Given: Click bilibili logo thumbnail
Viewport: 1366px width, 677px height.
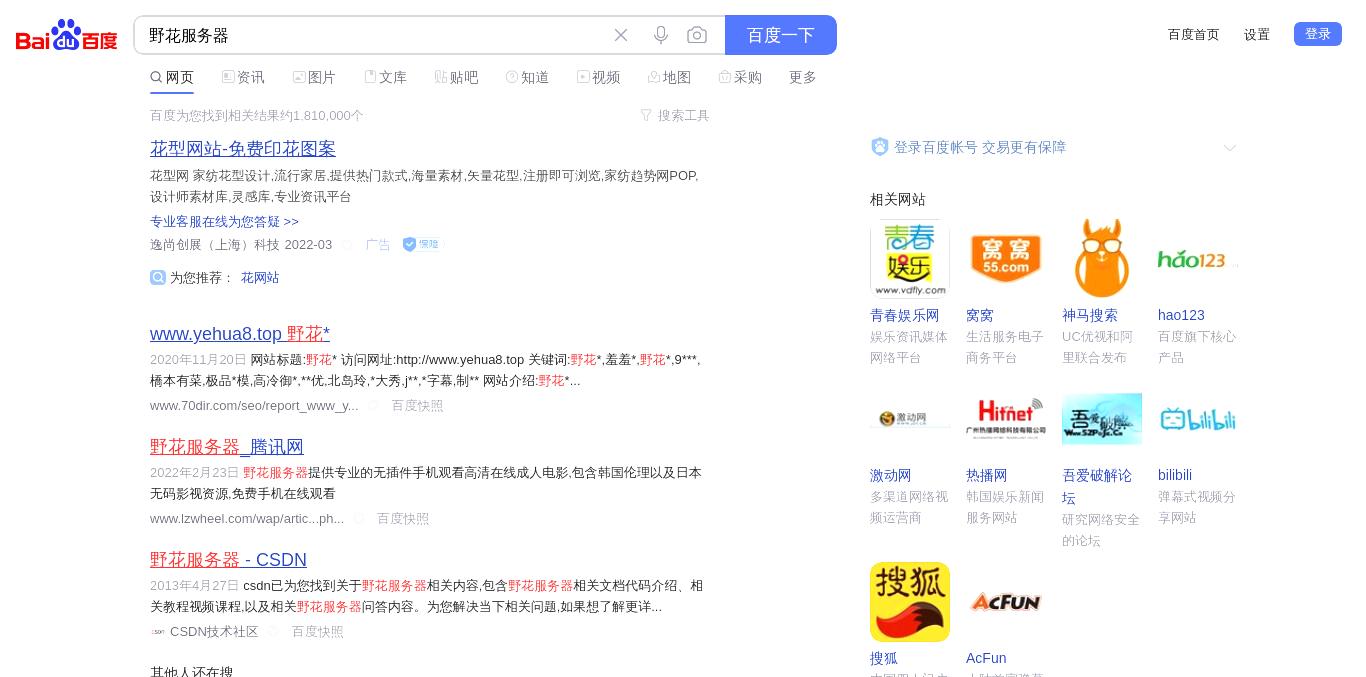Looking at the screenshot, I should [1198, 418].
